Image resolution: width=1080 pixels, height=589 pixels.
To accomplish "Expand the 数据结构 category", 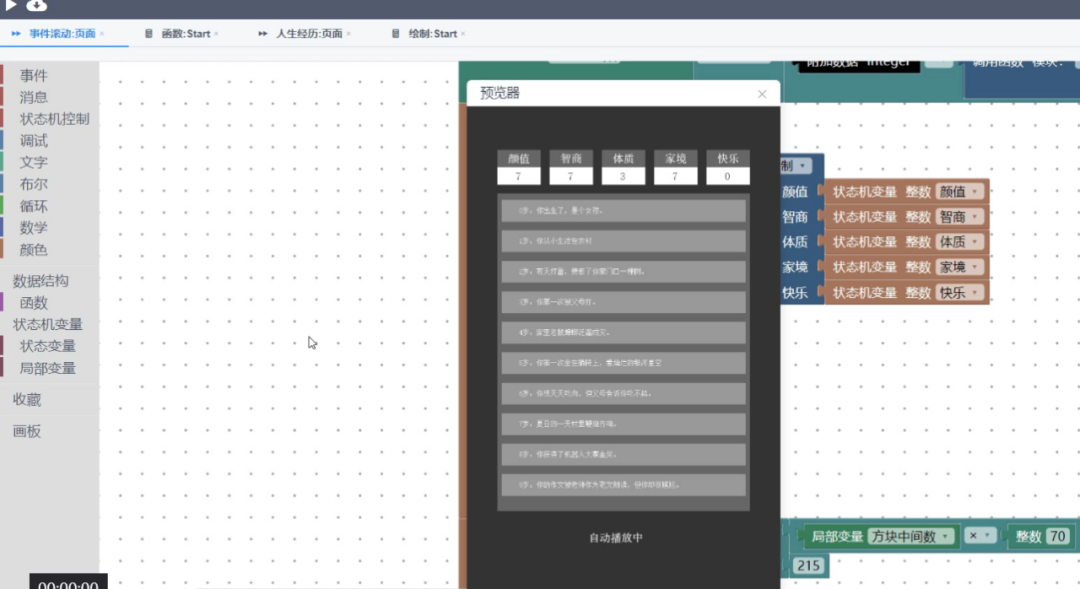I will coord(41,280).
